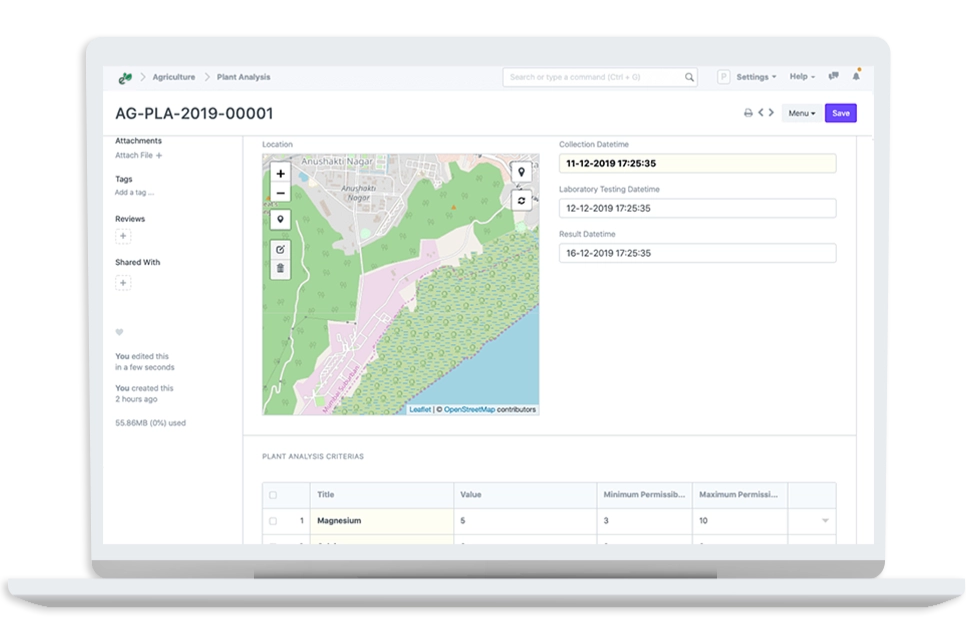Open the notifications bell

tap(856, 76)
